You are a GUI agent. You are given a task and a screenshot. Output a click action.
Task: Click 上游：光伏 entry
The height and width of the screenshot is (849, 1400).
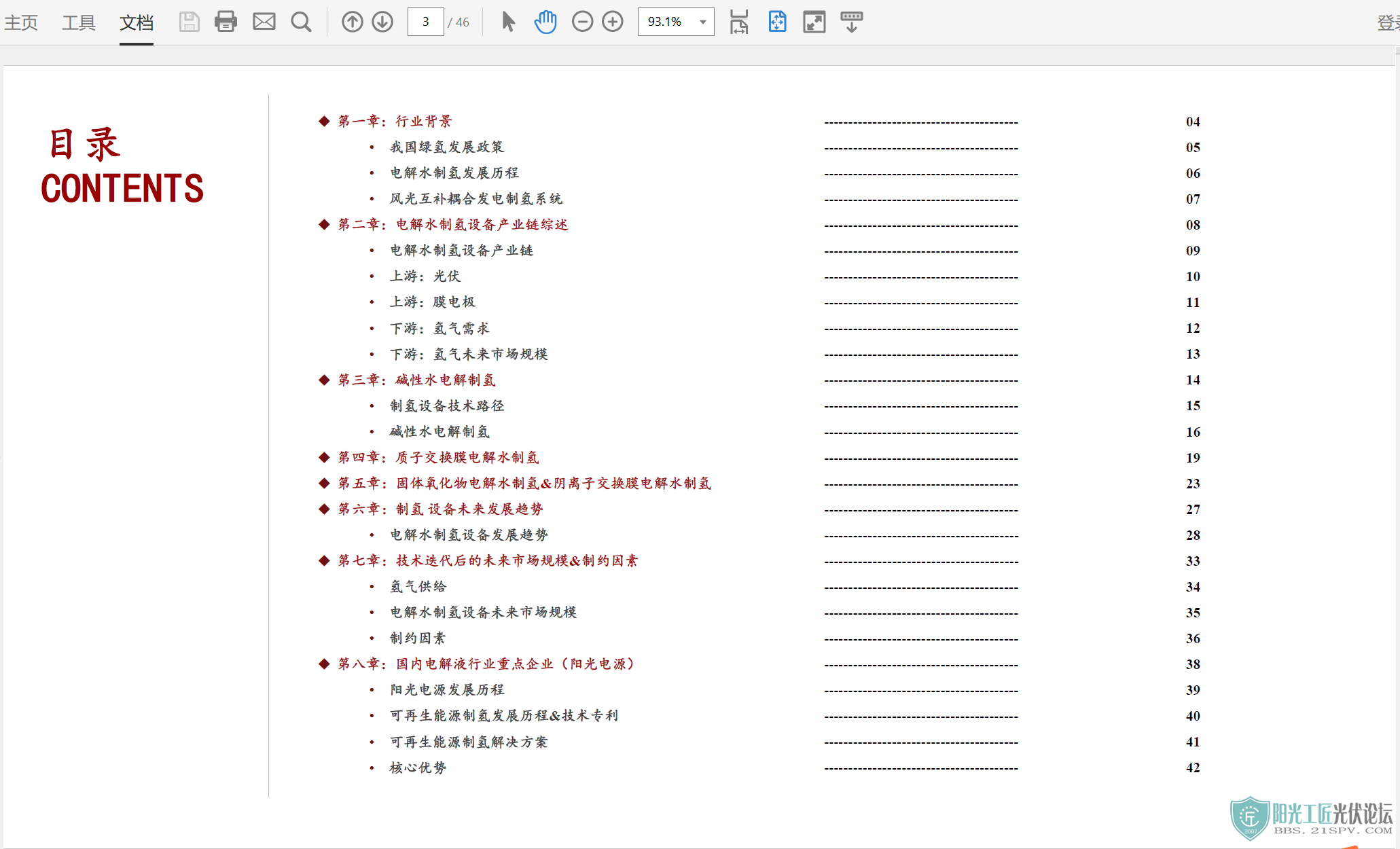pos(425,276)
